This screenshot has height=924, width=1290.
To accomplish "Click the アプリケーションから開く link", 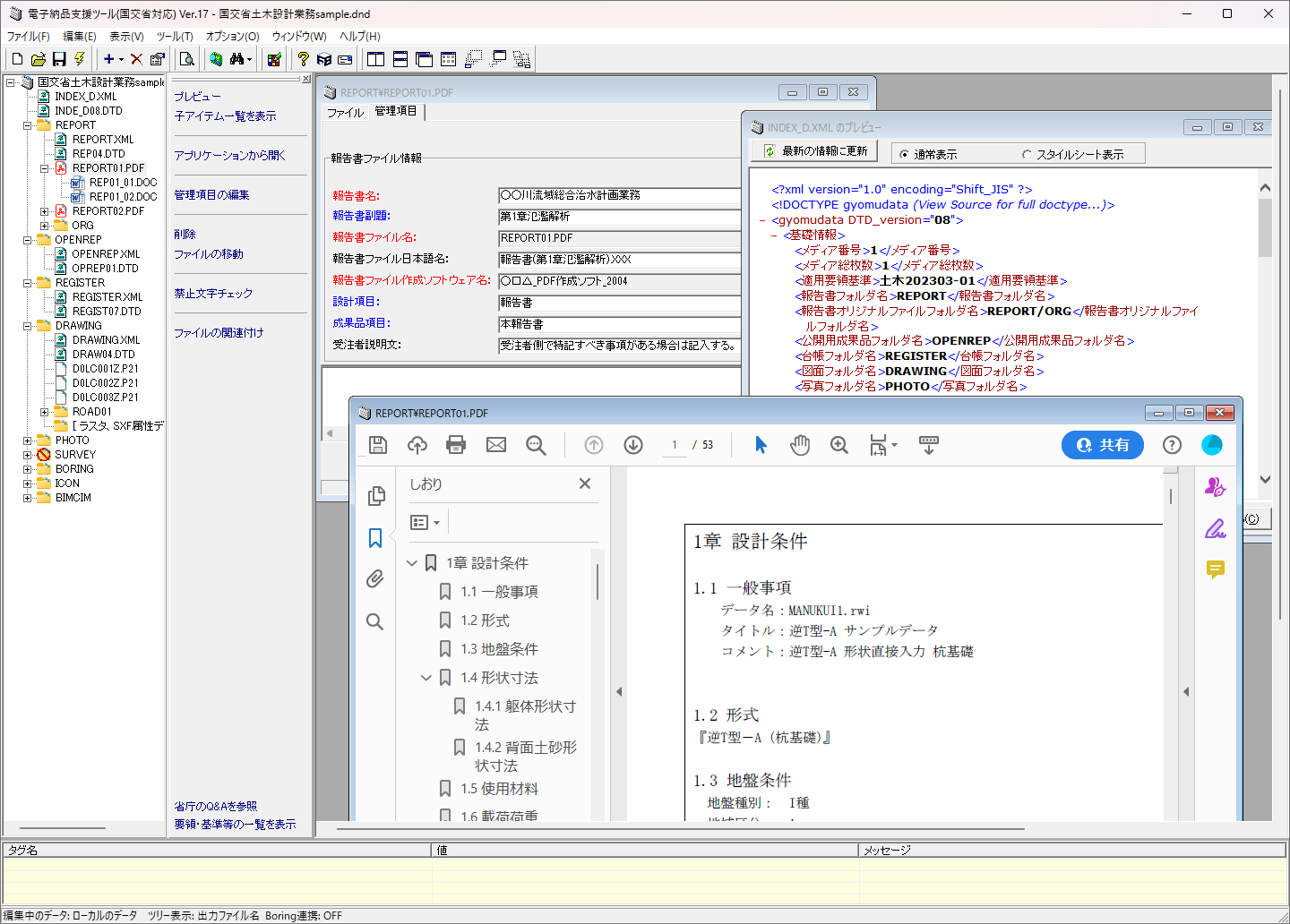I will tap(229, 156).
